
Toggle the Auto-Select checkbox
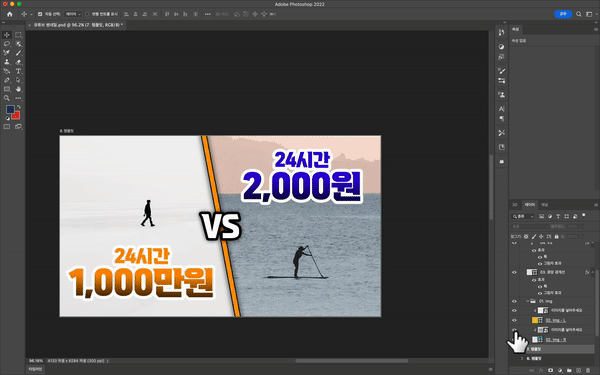pyautogui.click(x=40, y=14)
